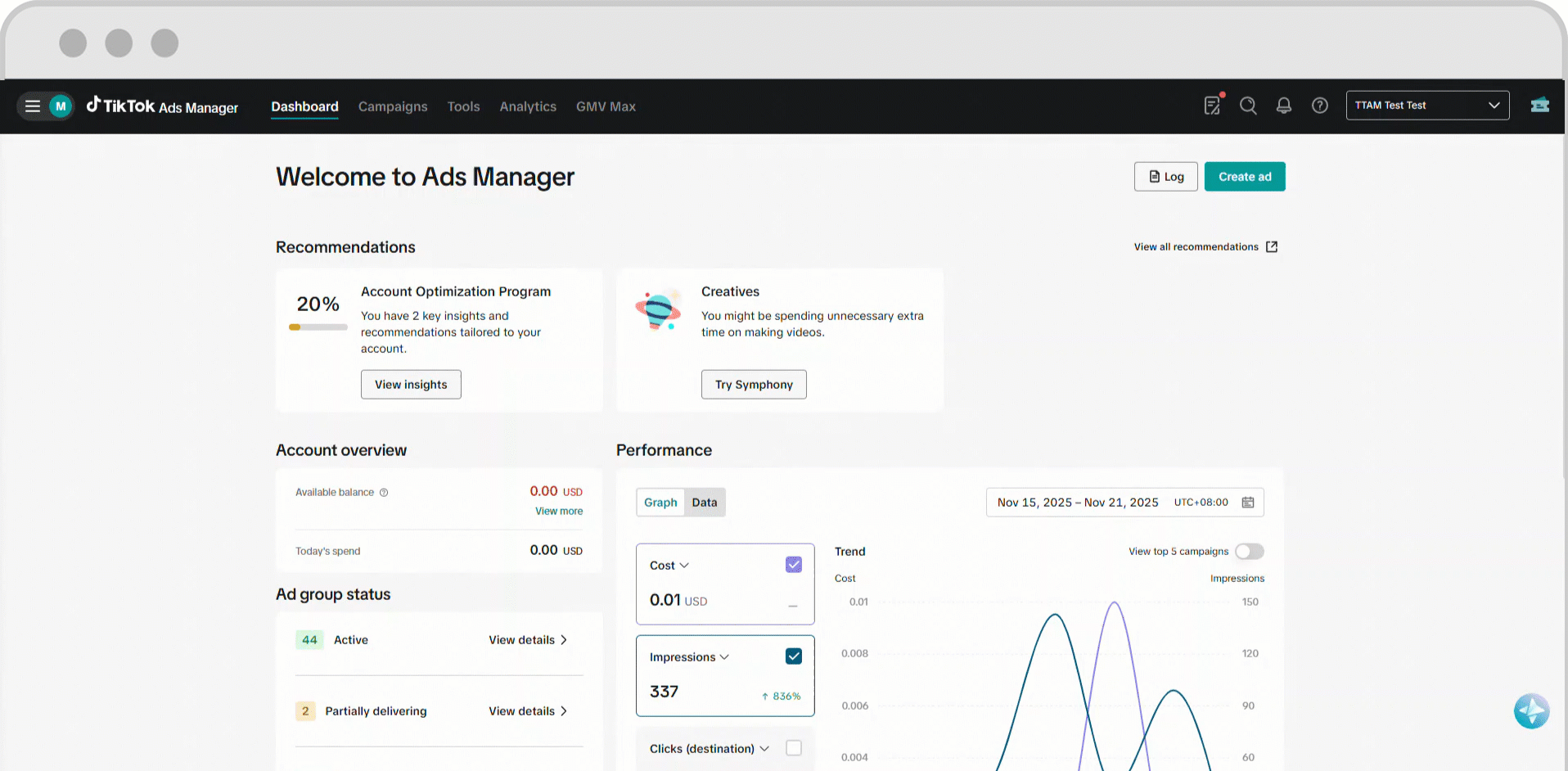
Task: Open View all recommendations
Action: point(1196,246)
